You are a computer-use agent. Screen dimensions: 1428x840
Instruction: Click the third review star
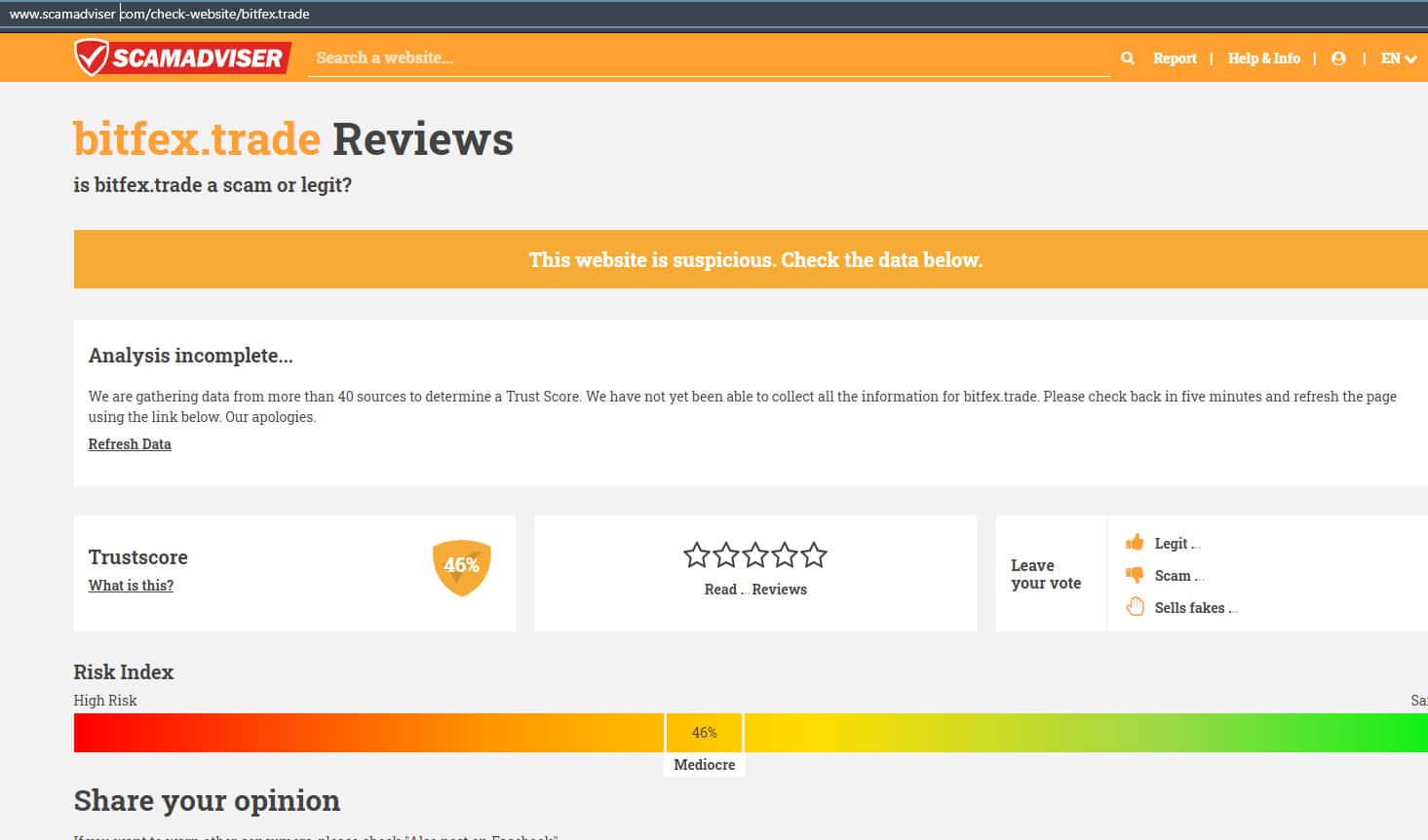(x=755, y=555)
